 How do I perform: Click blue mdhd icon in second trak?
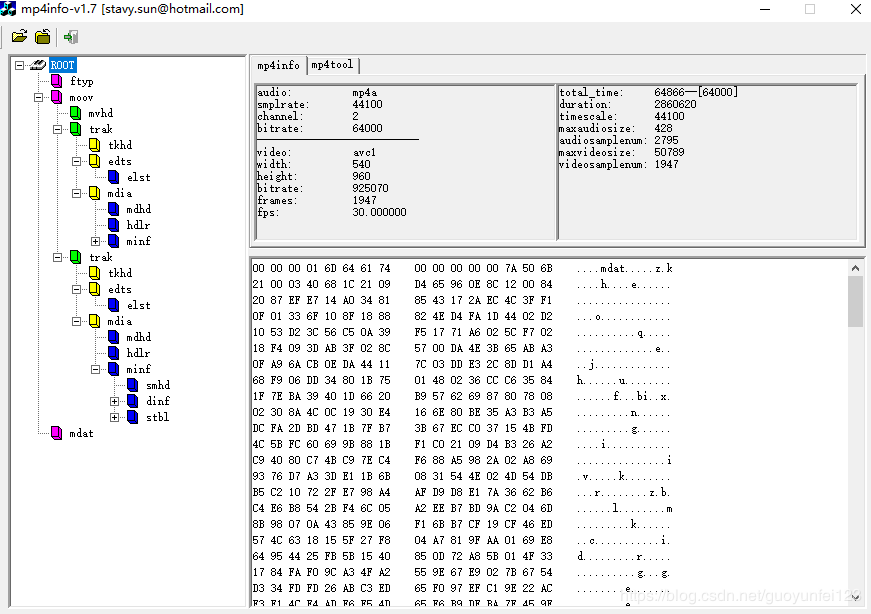113,337
